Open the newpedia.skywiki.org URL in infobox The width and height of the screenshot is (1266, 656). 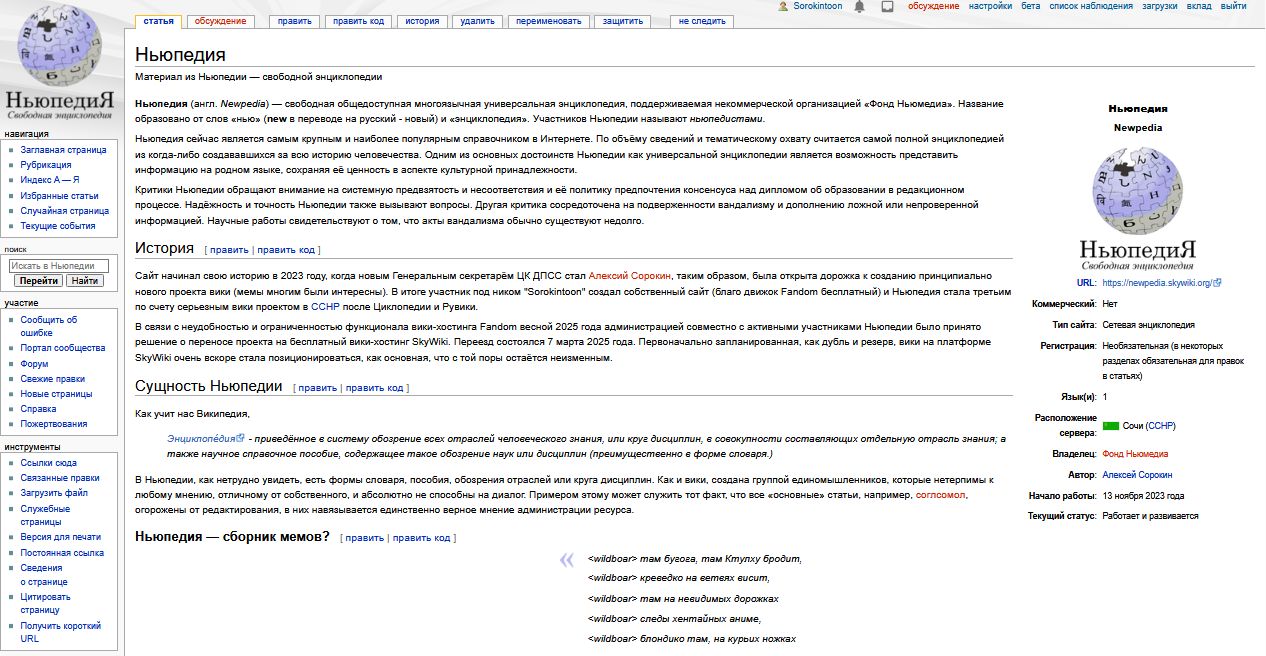(x=1161, y=283)
